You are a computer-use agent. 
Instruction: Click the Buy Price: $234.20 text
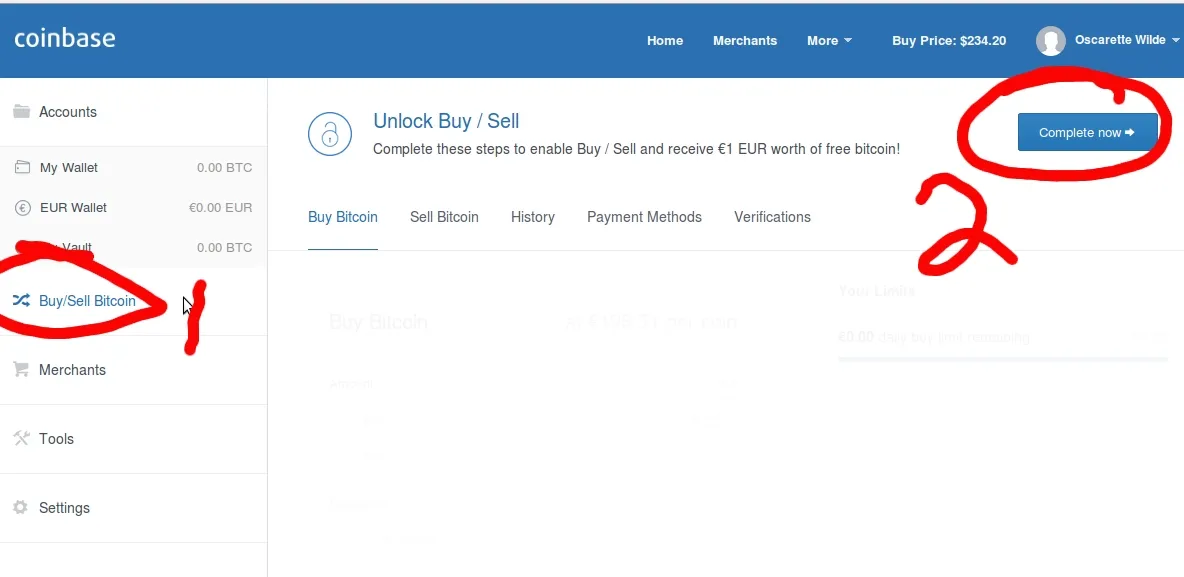coord(948,41)
